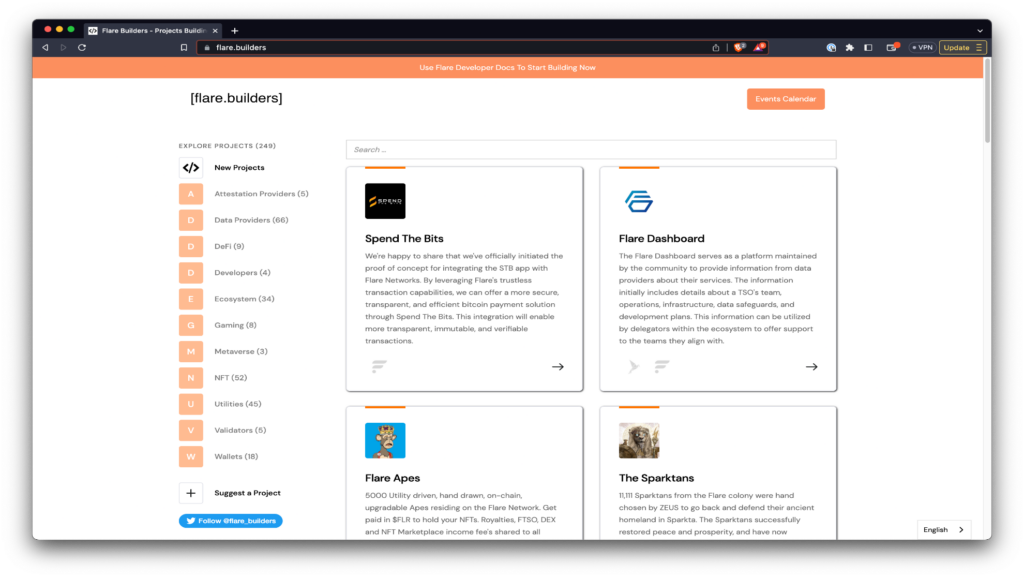Click the Flare Dashboard logo icon

click(x=639, y=201)
